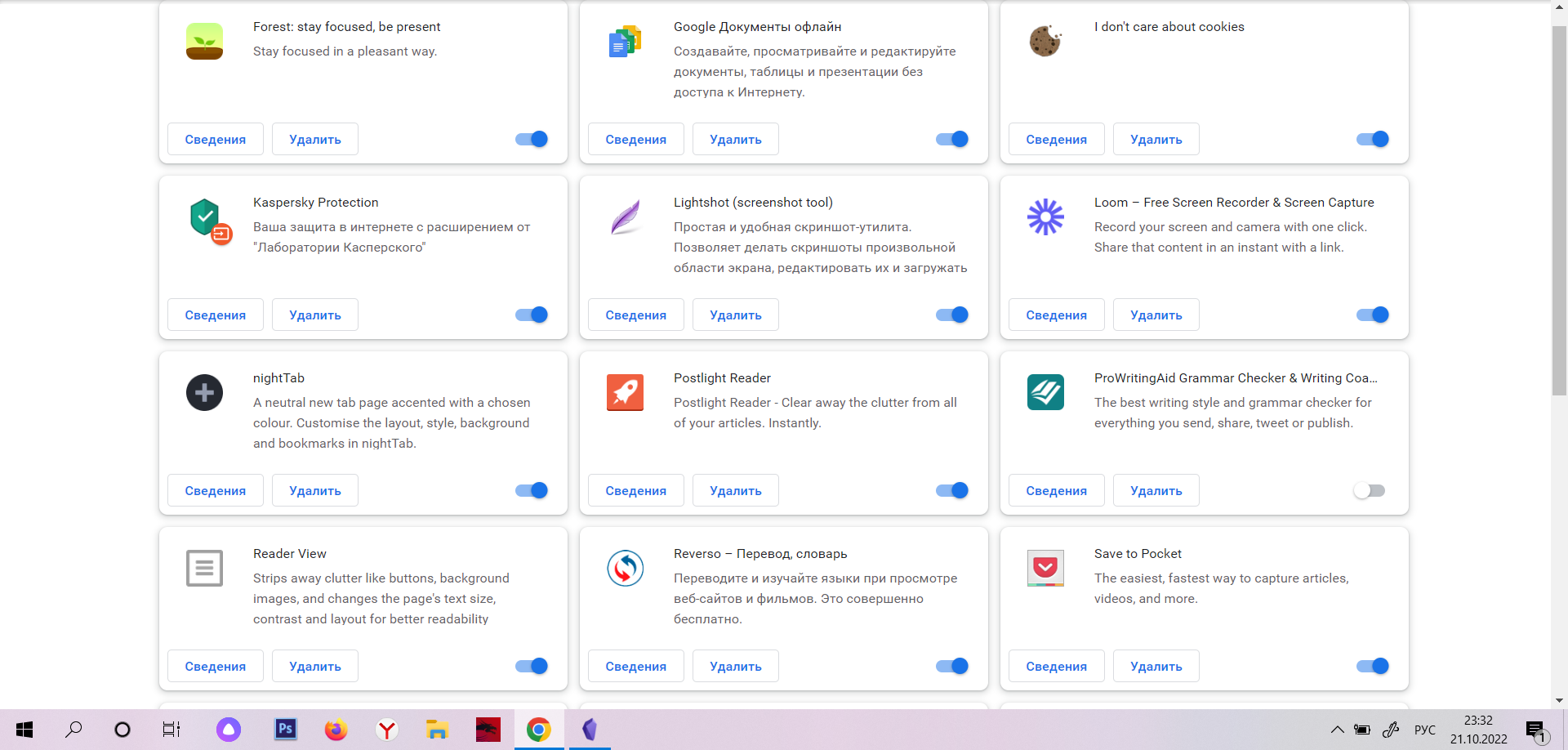Disable Kaspersky Protection toggle
1568x750 pixels.
[x=532, y=315]
